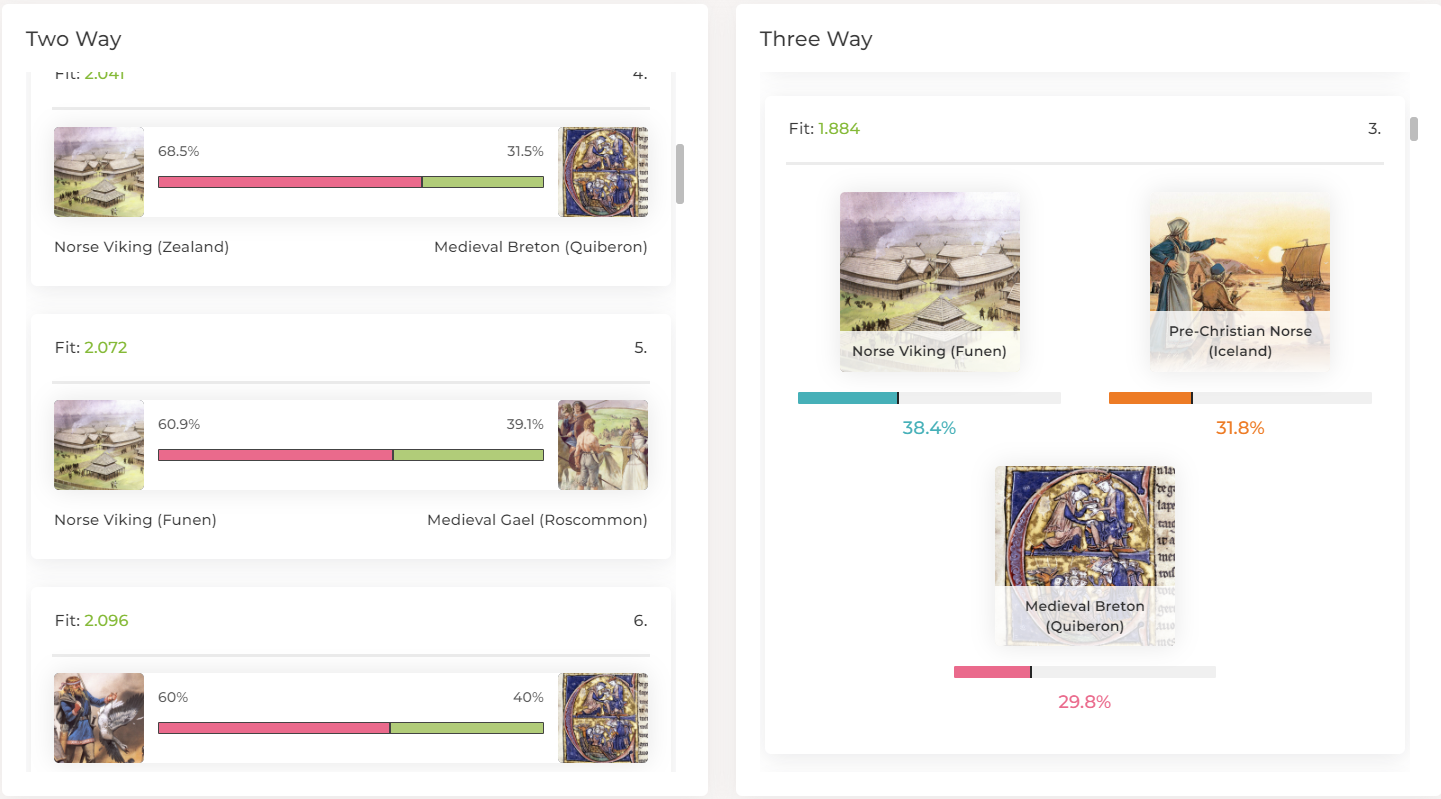Click the 68.5% pink bar segment in result 4
This screenshot has height=799, width=1441.
click(290, 182)
